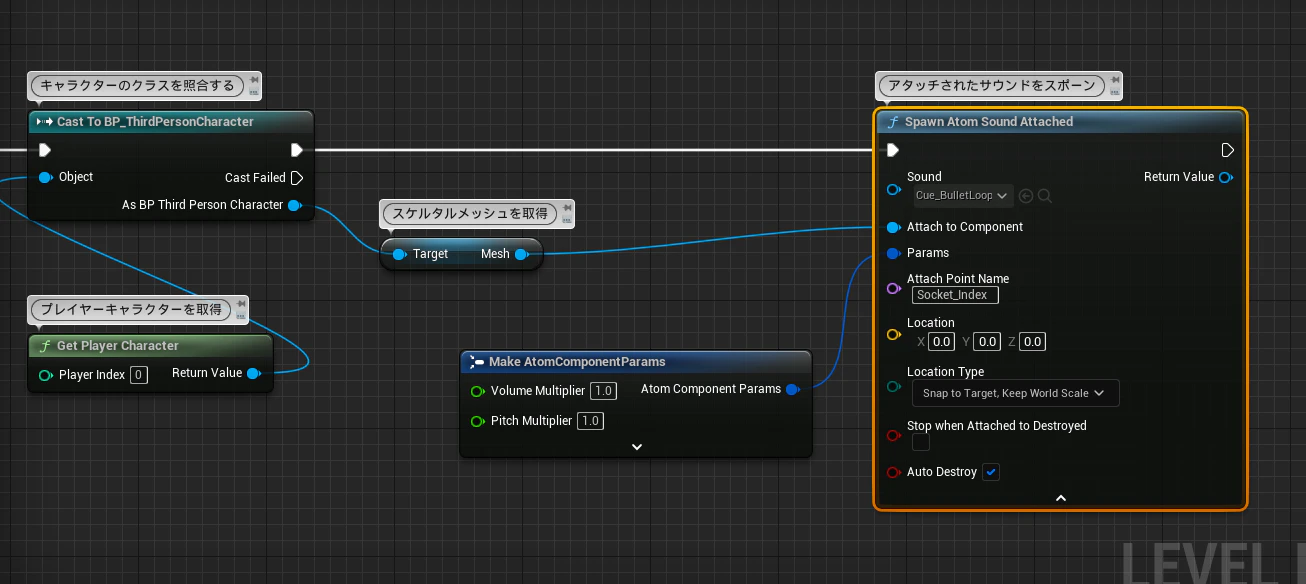The height and width of the screenshot is (584, 1306).
Task: Click the Player Index value field
Action: 139,375
